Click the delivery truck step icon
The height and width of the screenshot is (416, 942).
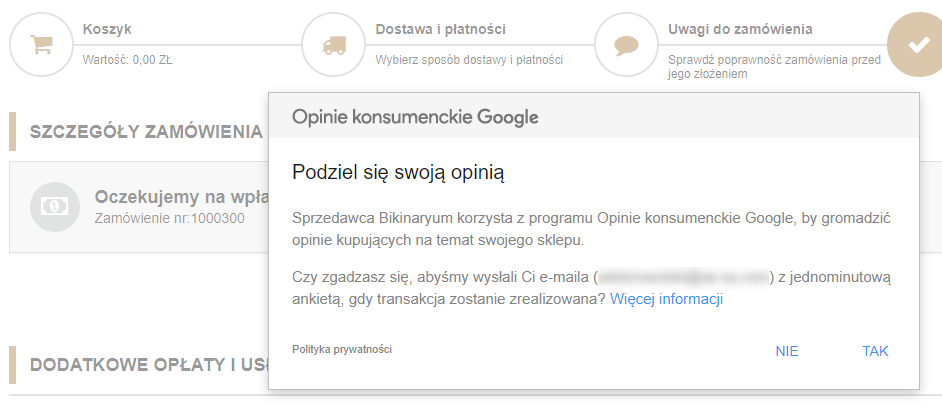click(x=334, y=45)
